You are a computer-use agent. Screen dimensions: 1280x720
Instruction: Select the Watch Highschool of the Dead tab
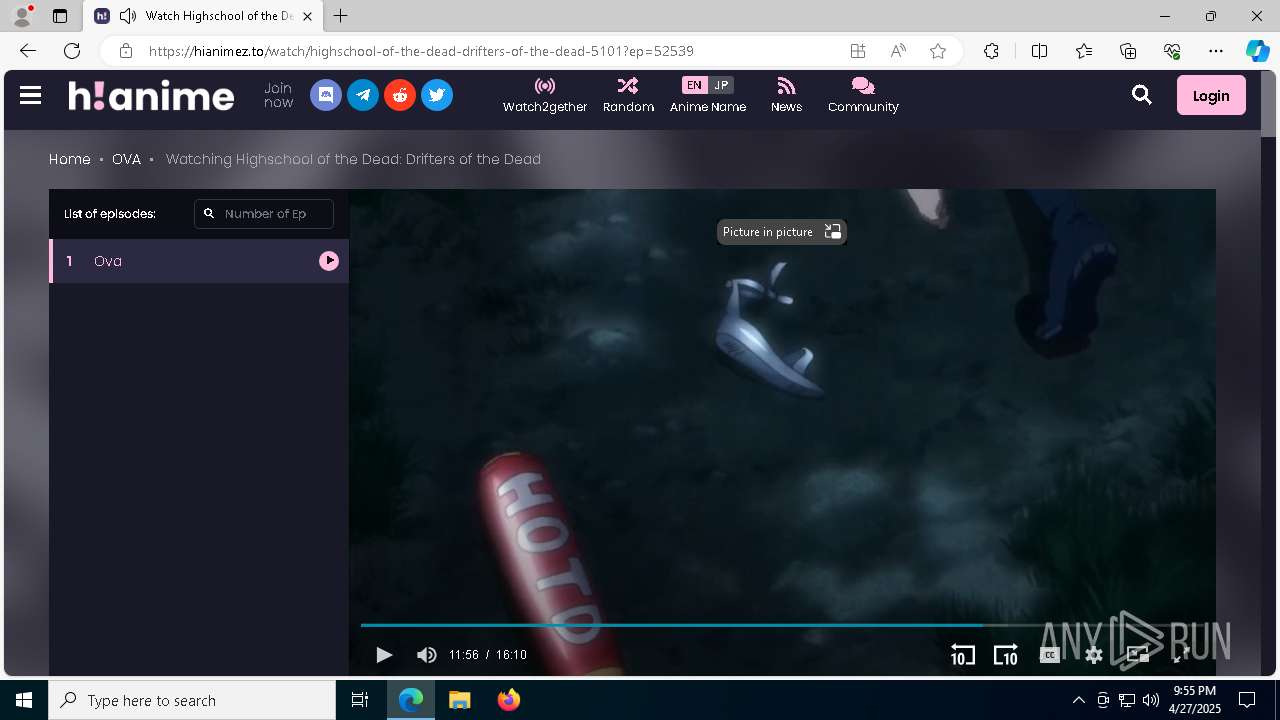[x=203, y=16]
